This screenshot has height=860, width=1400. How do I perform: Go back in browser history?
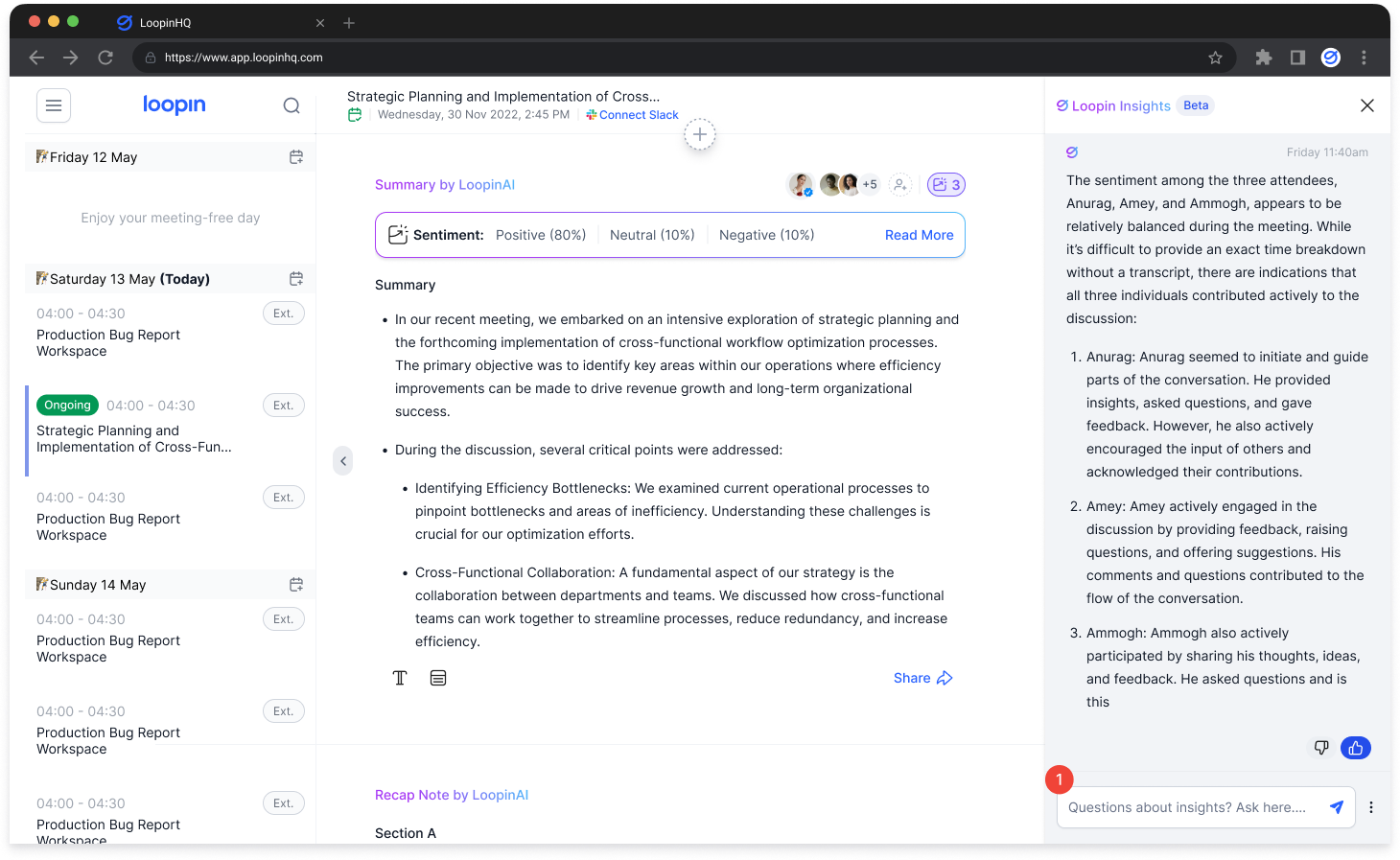click(36, 58)
